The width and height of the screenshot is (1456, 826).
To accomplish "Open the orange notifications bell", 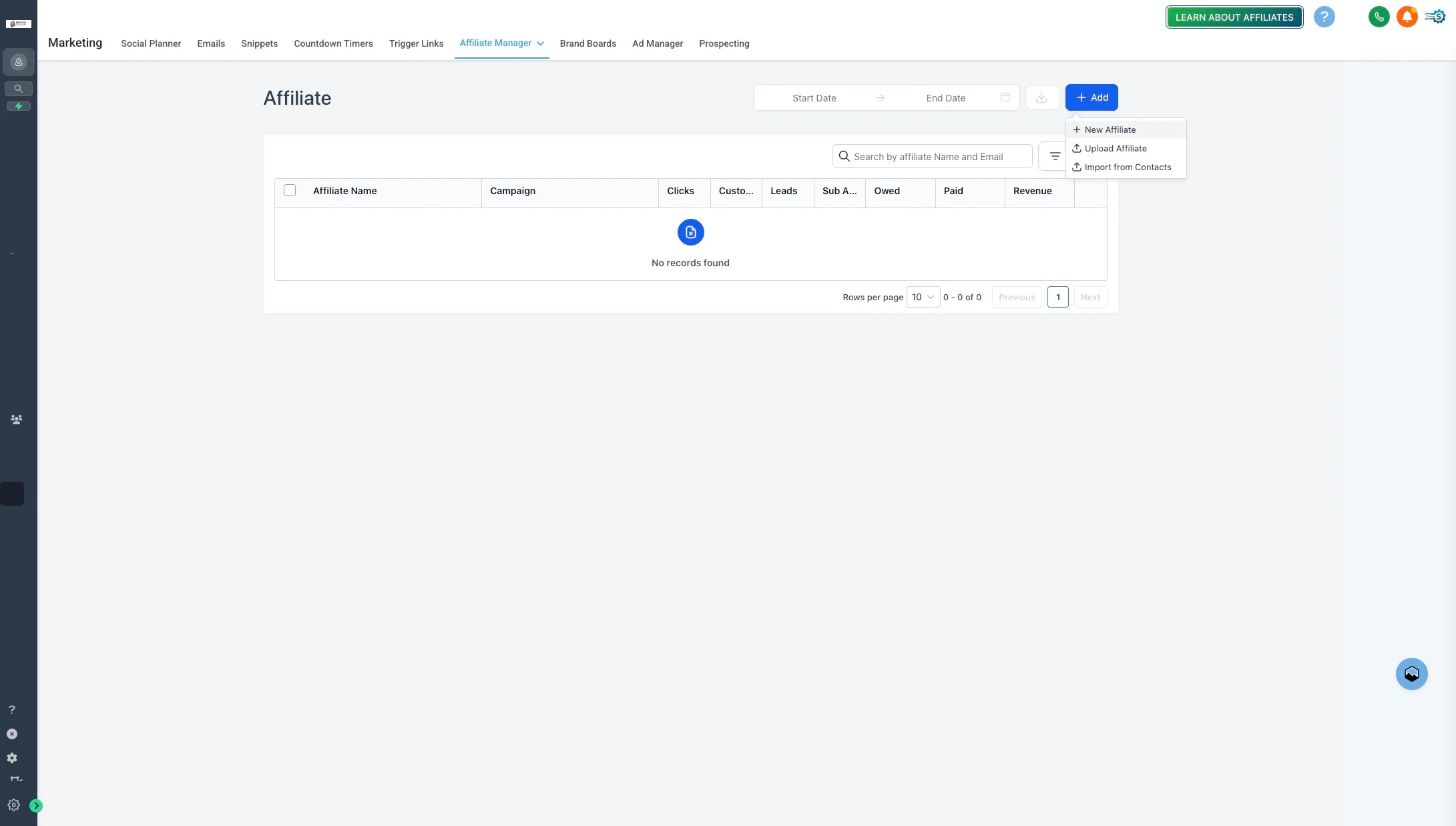I will pos(1407,17).
